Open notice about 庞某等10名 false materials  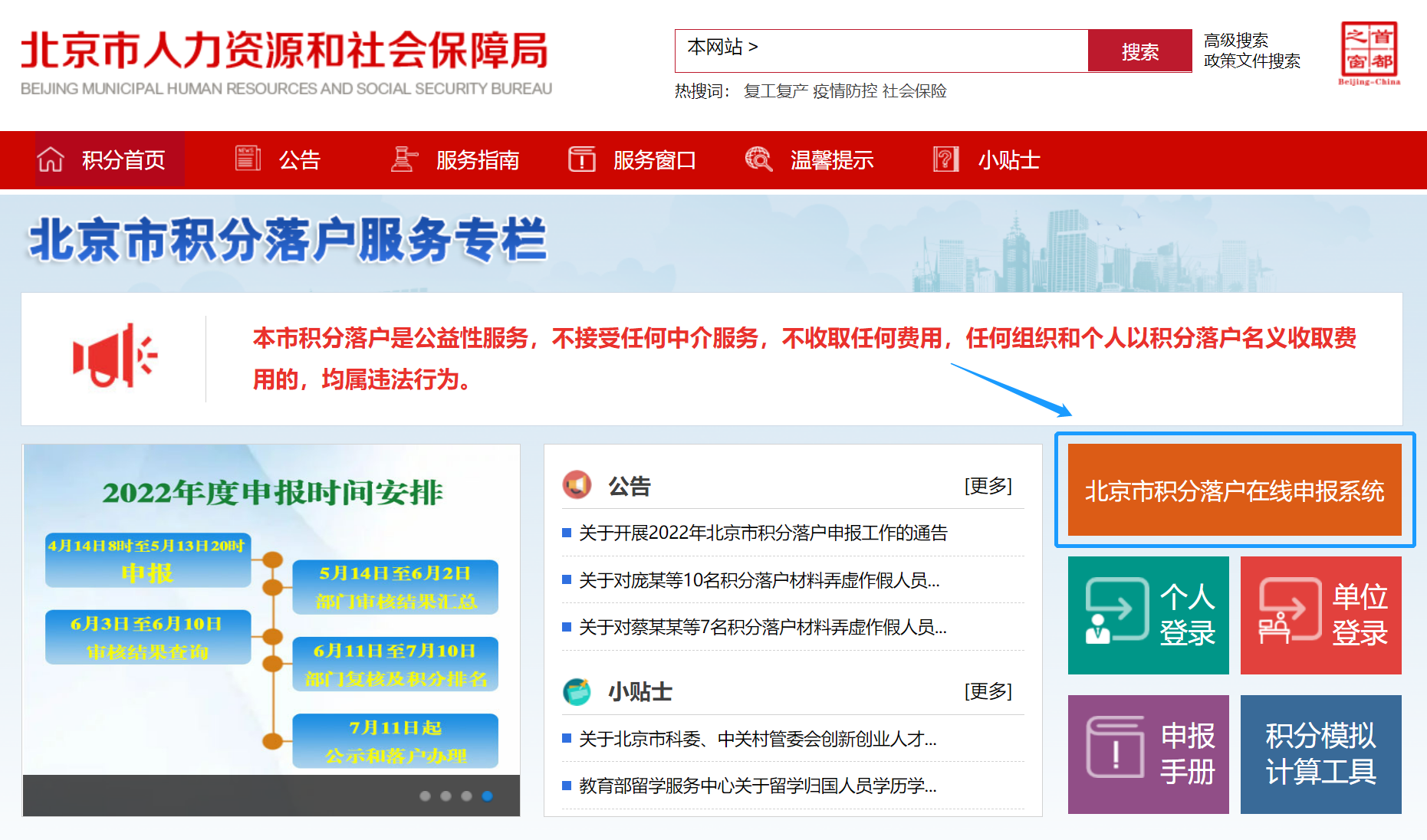click(x=759, y=580)
